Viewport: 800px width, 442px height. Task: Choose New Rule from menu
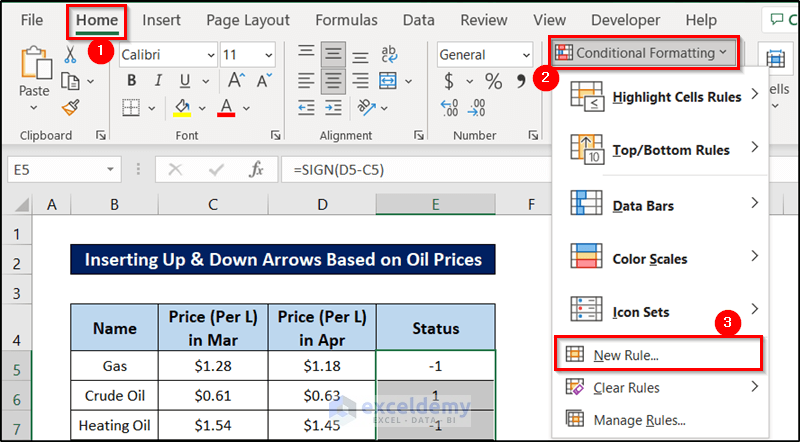pos(659,354)
